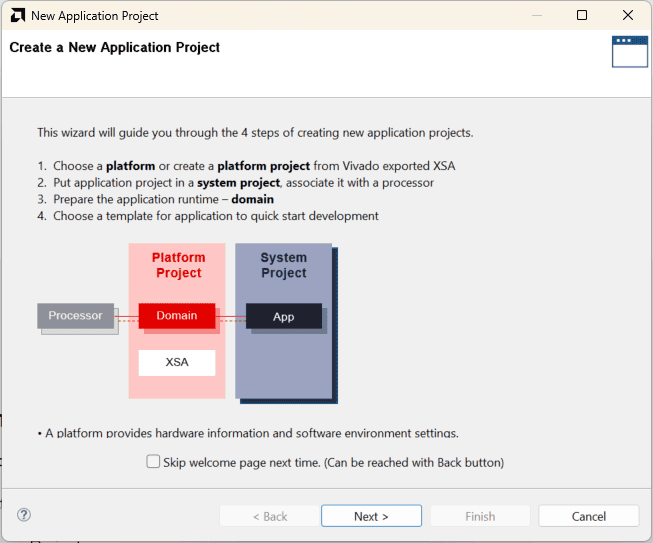Click the AMD logo in title bar
Viewport: 653px width, 543px height.
[x=17, y=15]
